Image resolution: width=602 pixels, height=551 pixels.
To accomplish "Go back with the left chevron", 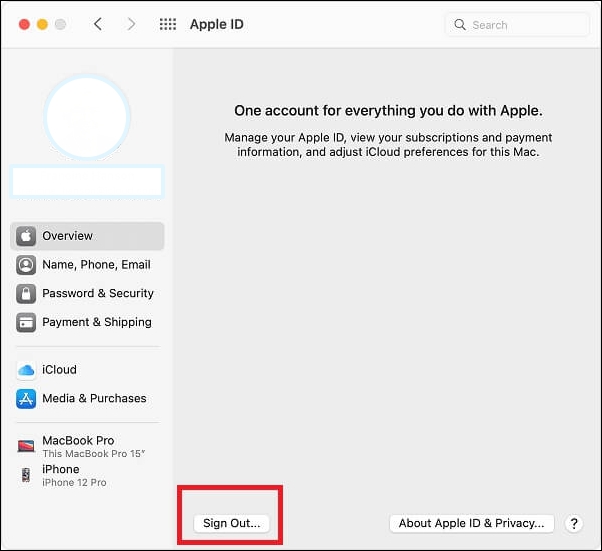I will (98, 24).
